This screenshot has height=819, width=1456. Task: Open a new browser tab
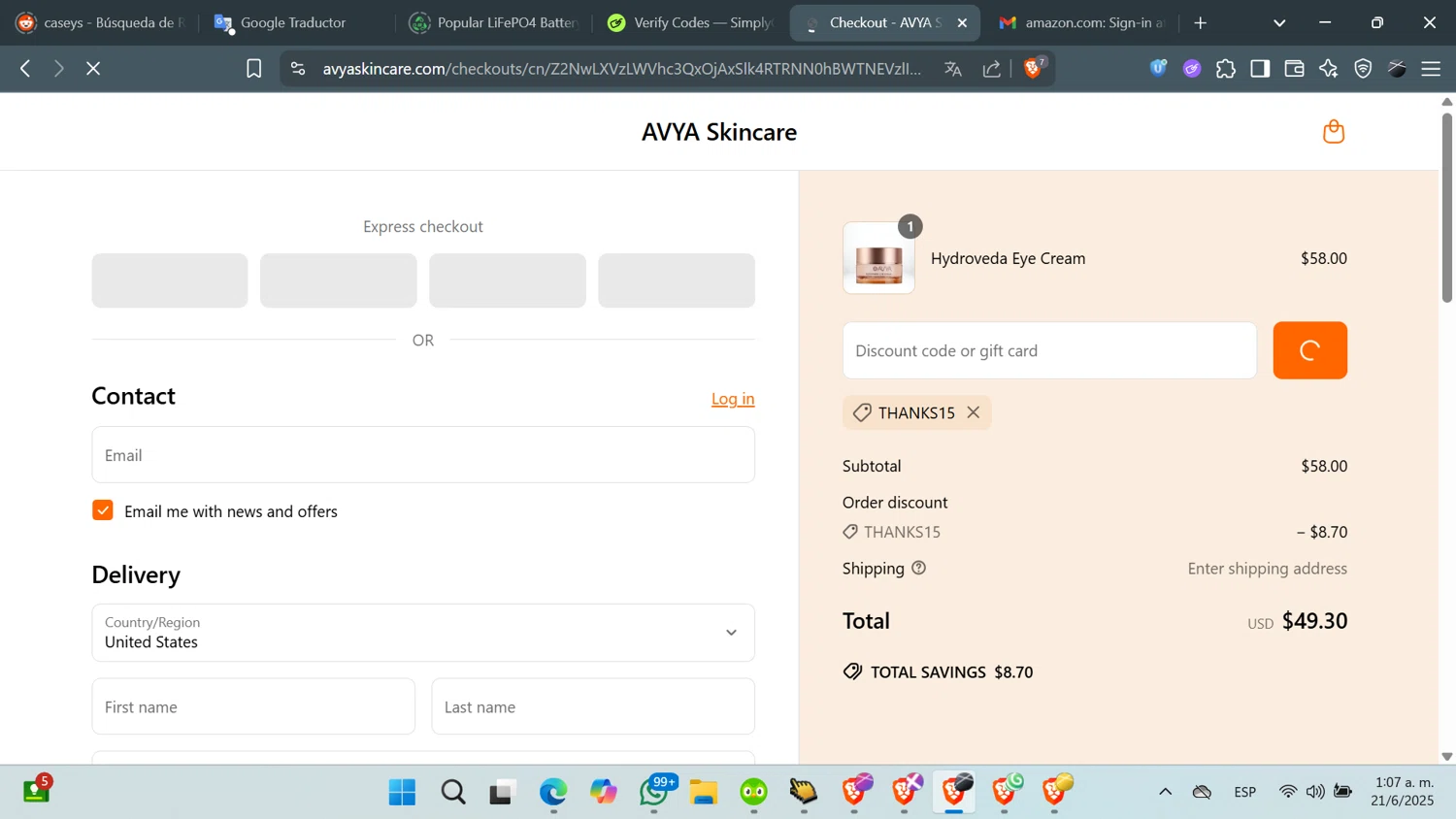click(1201, 22)
